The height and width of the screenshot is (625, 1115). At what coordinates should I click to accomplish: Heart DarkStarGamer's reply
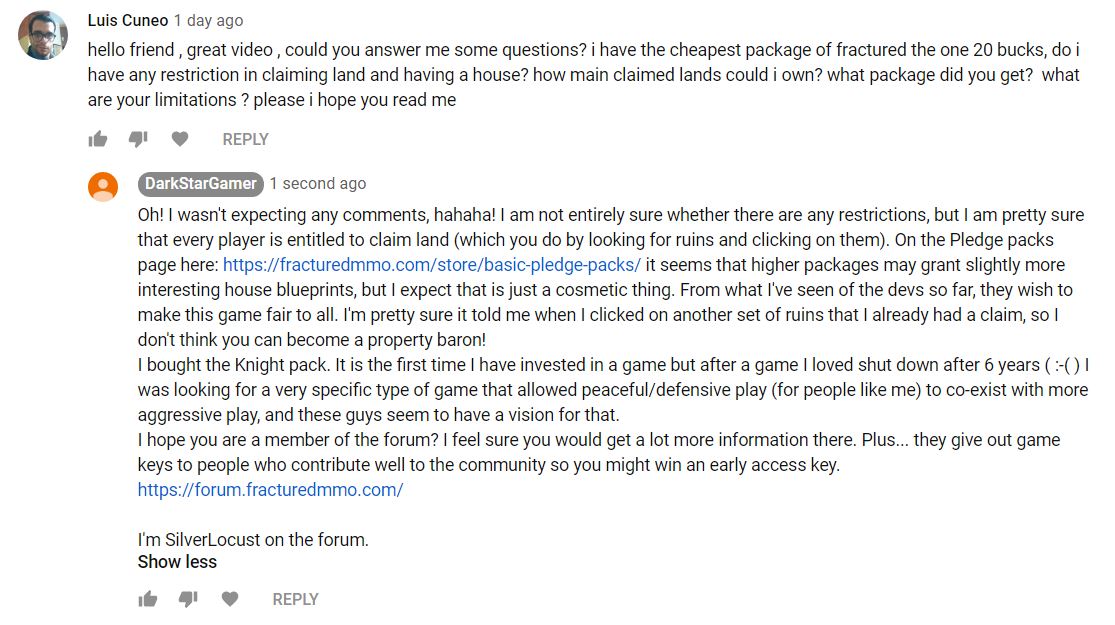tap(230, 599)
